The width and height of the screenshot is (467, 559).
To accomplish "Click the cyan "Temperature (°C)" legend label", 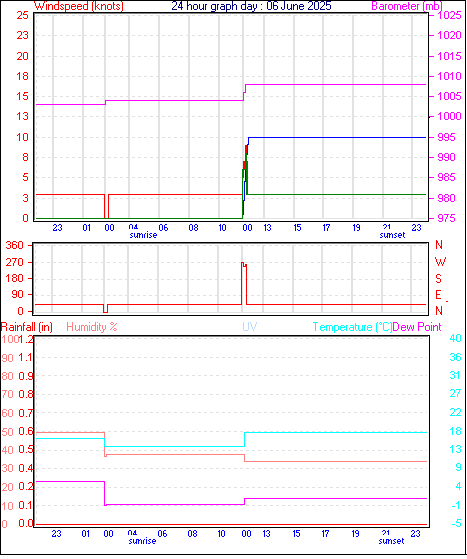I will tap(352, 327).
